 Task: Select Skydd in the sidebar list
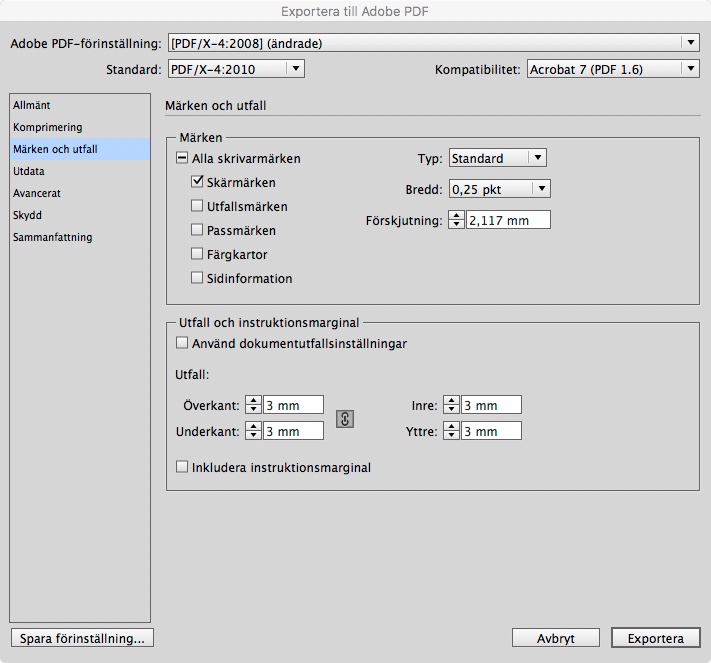[80, 215]
